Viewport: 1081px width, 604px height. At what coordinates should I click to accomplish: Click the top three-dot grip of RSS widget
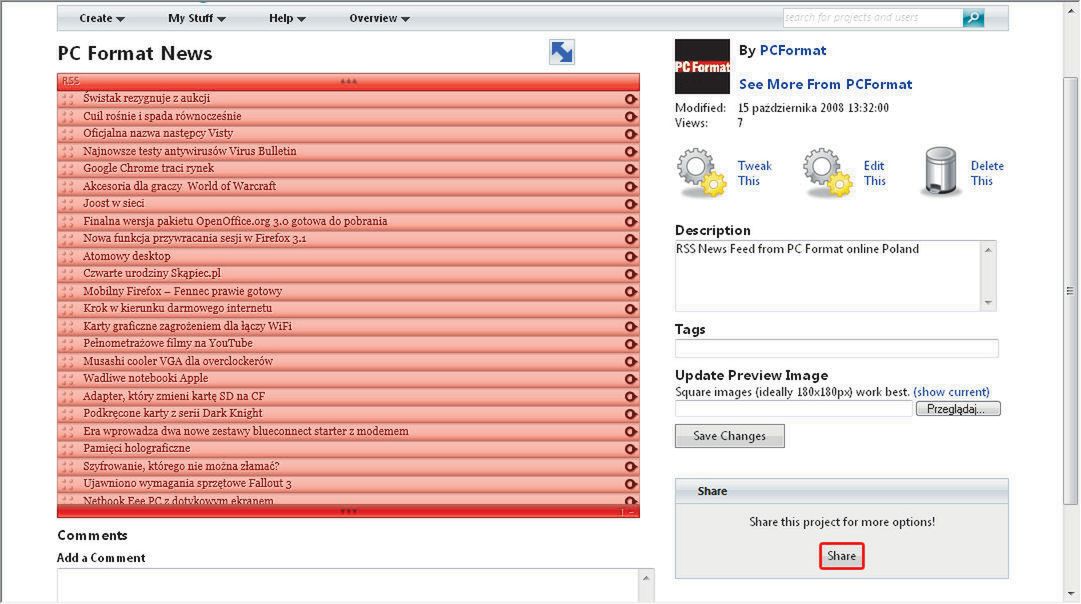pyautogui.click(x=348, y=81)
